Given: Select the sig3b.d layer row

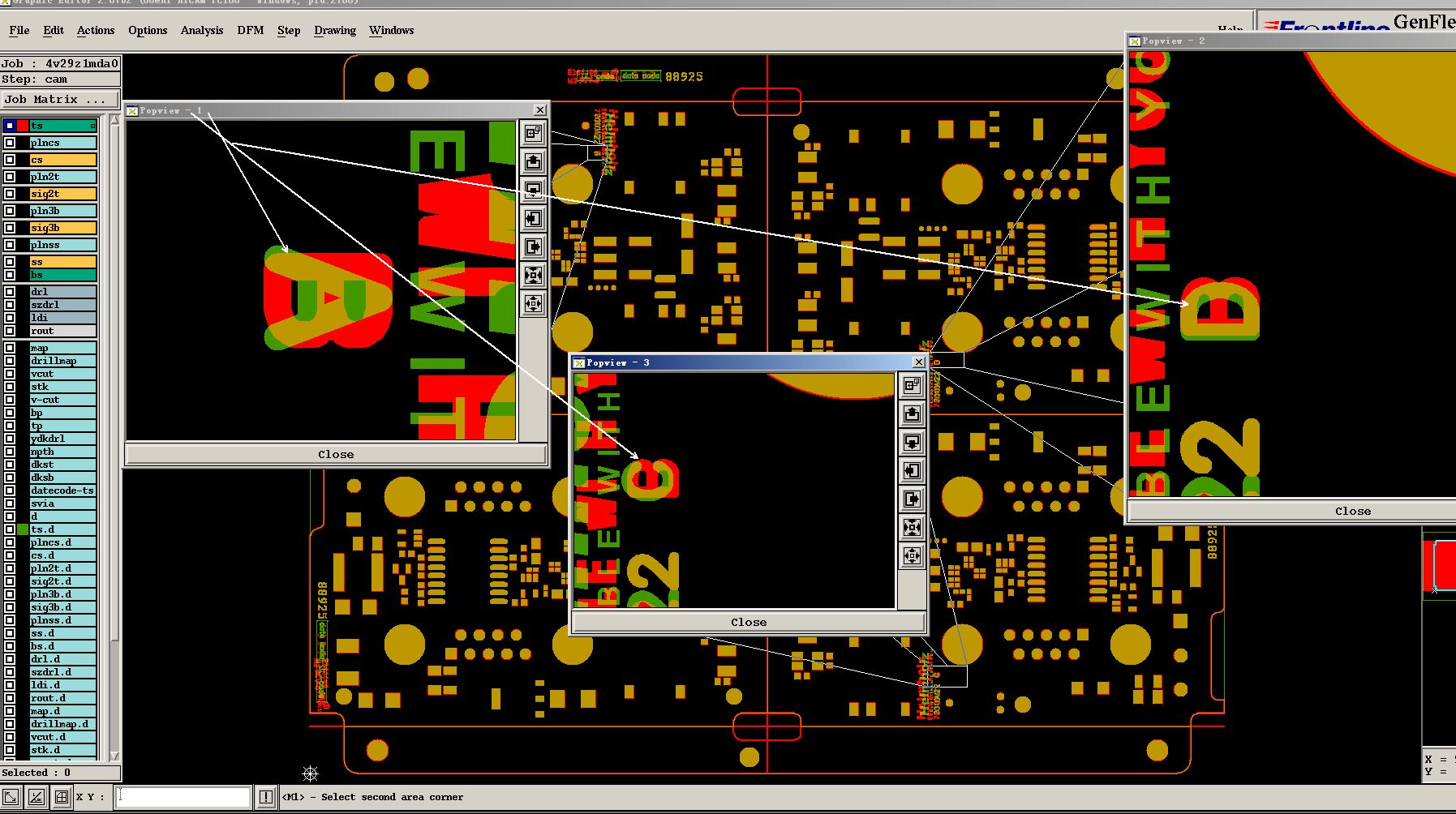Looking at the screenshot, I should 63,607.
